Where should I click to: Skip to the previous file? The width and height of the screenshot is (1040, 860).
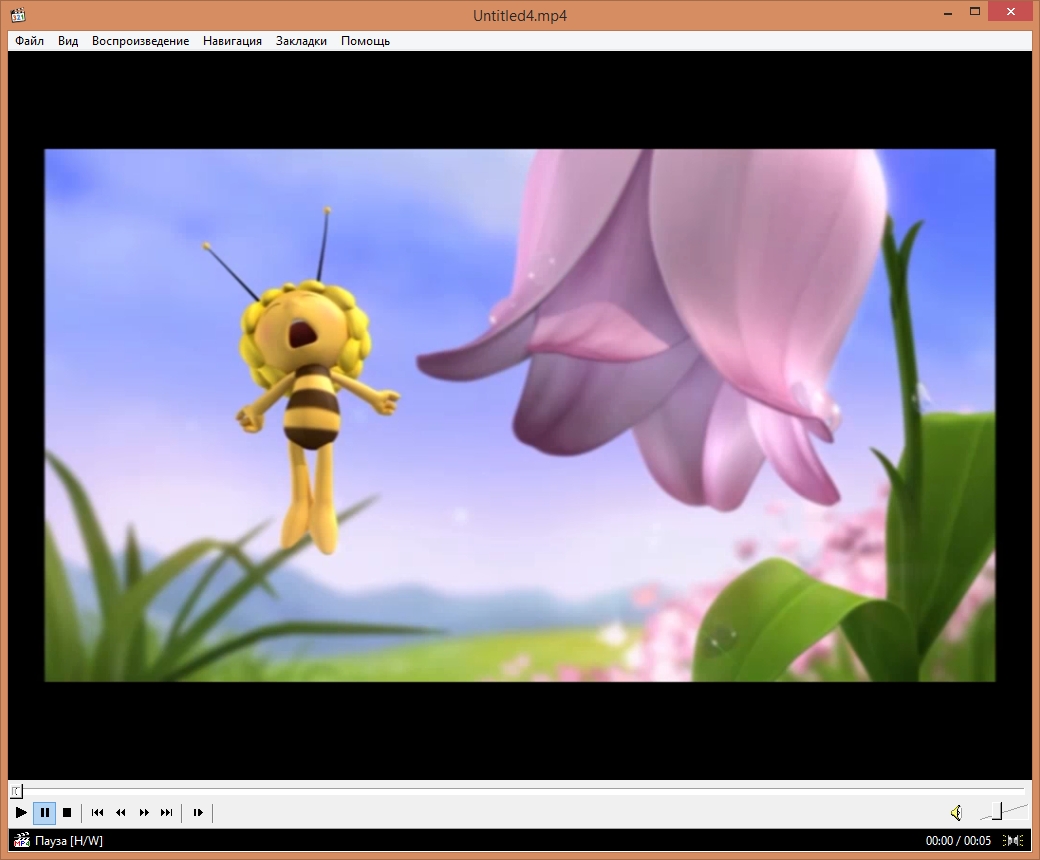[x=98, y=812]
